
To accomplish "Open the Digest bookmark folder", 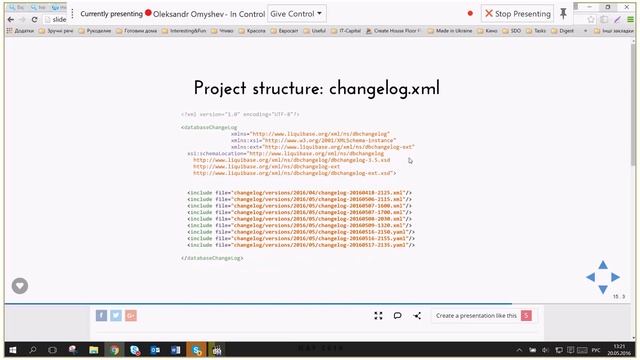I will coord(562,31).
